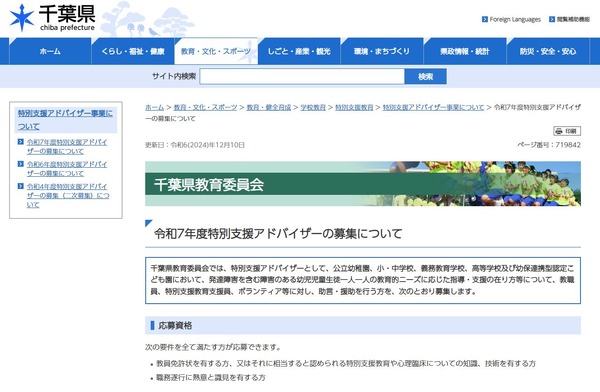Screen dimensions: 600x392
Task: Click 教育・文化・スポーツ breadcrumb link
Action: click(205, 108)
